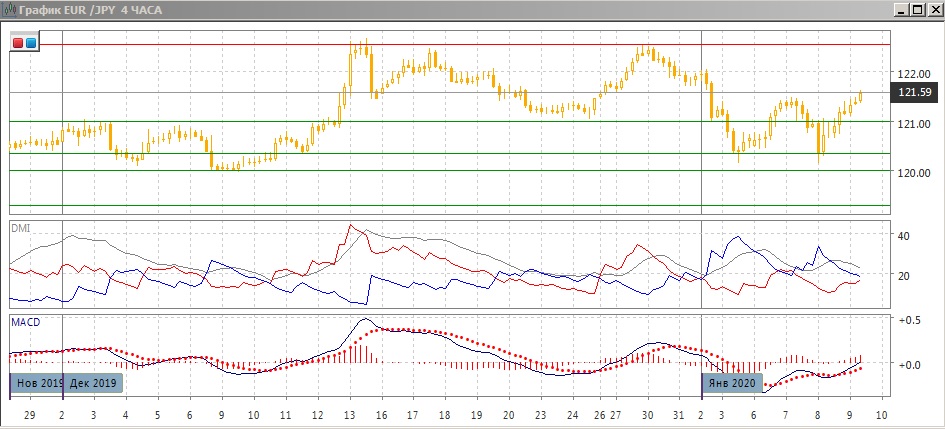This screenshot has height=429, width=945.
Task: Click the blue square icon in chart corner
Action: 30,43
